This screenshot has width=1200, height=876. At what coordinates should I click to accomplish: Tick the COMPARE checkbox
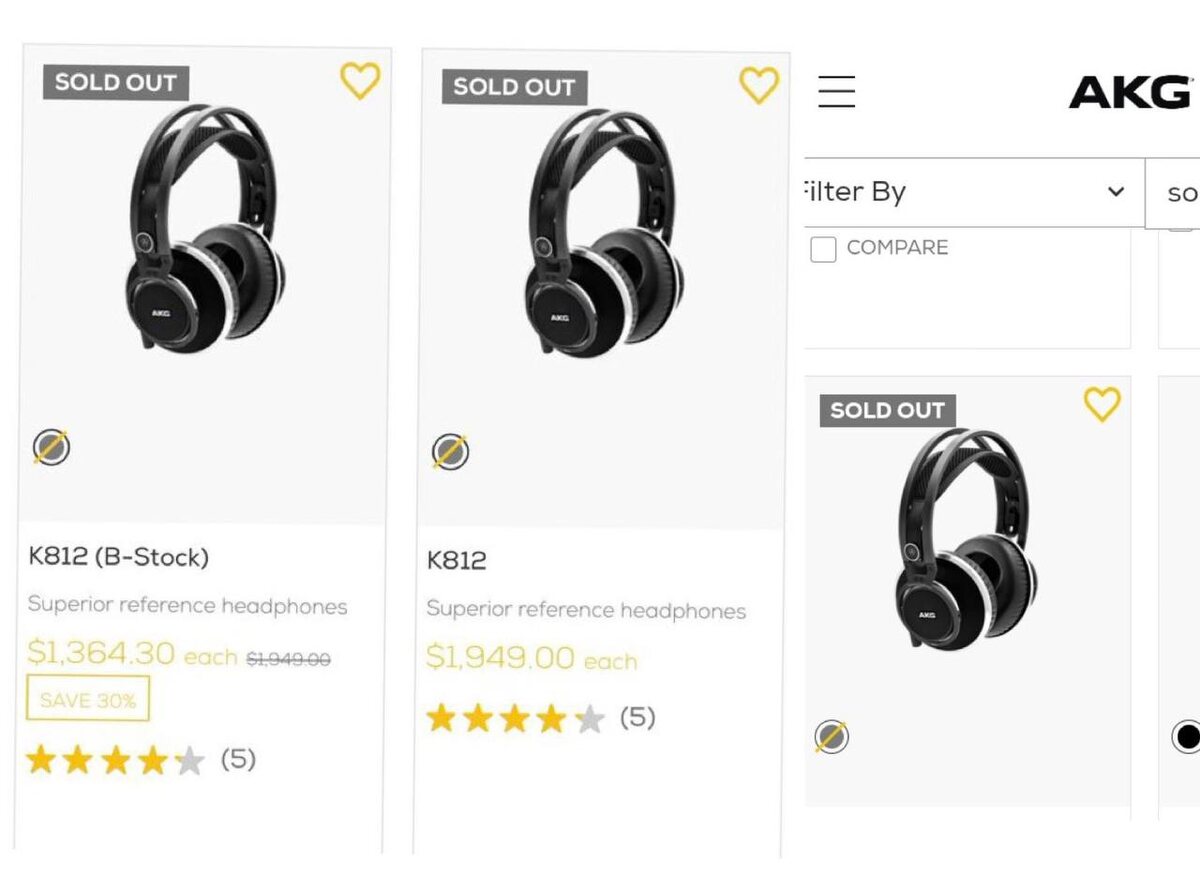click(823, 249)
